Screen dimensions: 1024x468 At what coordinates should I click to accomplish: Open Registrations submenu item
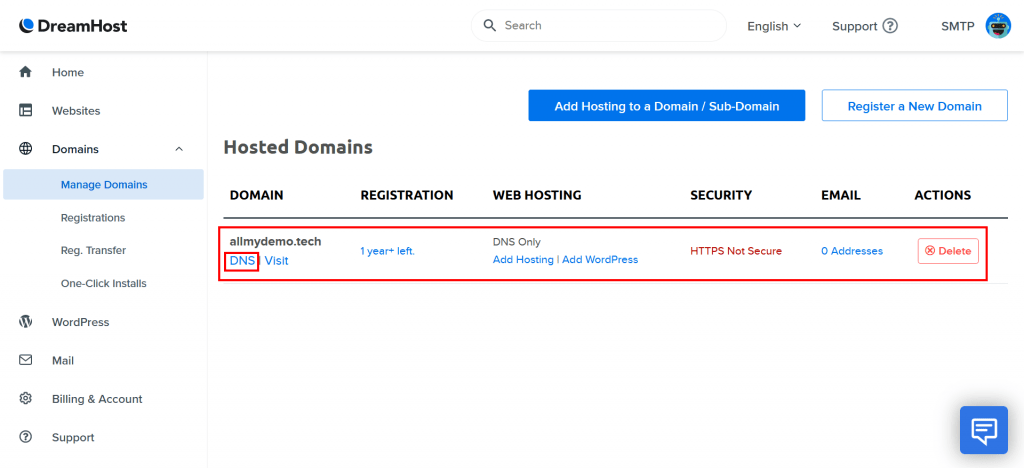click(x=93, y=217)
